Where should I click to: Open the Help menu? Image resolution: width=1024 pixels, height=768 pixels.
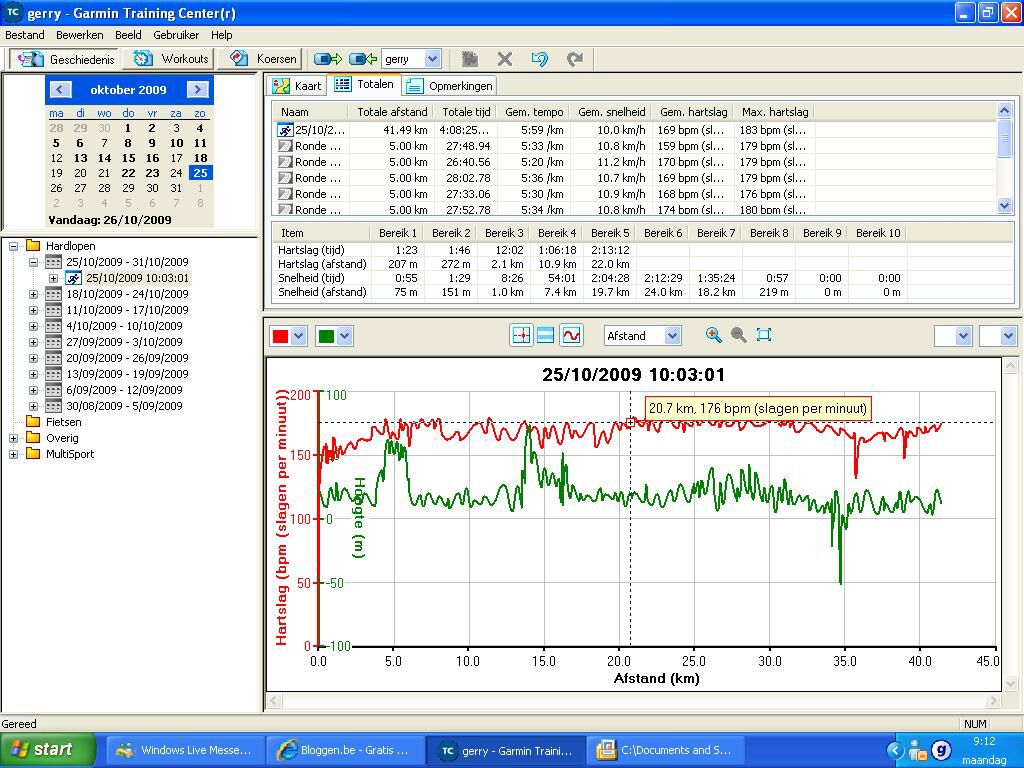point(221,35)
